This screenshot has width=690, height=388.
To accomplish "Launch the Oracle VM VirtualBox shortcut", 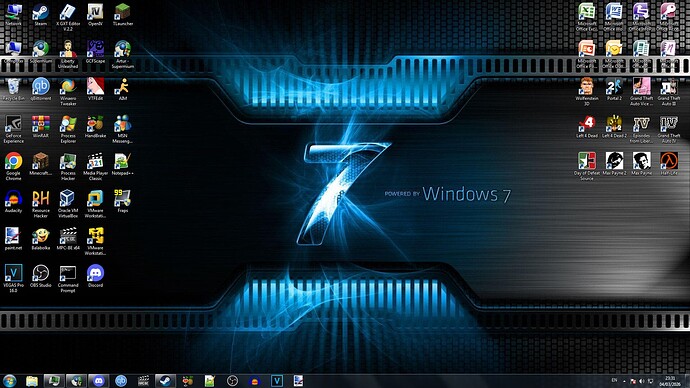I will pyautogui.click(x=68, y=204).
